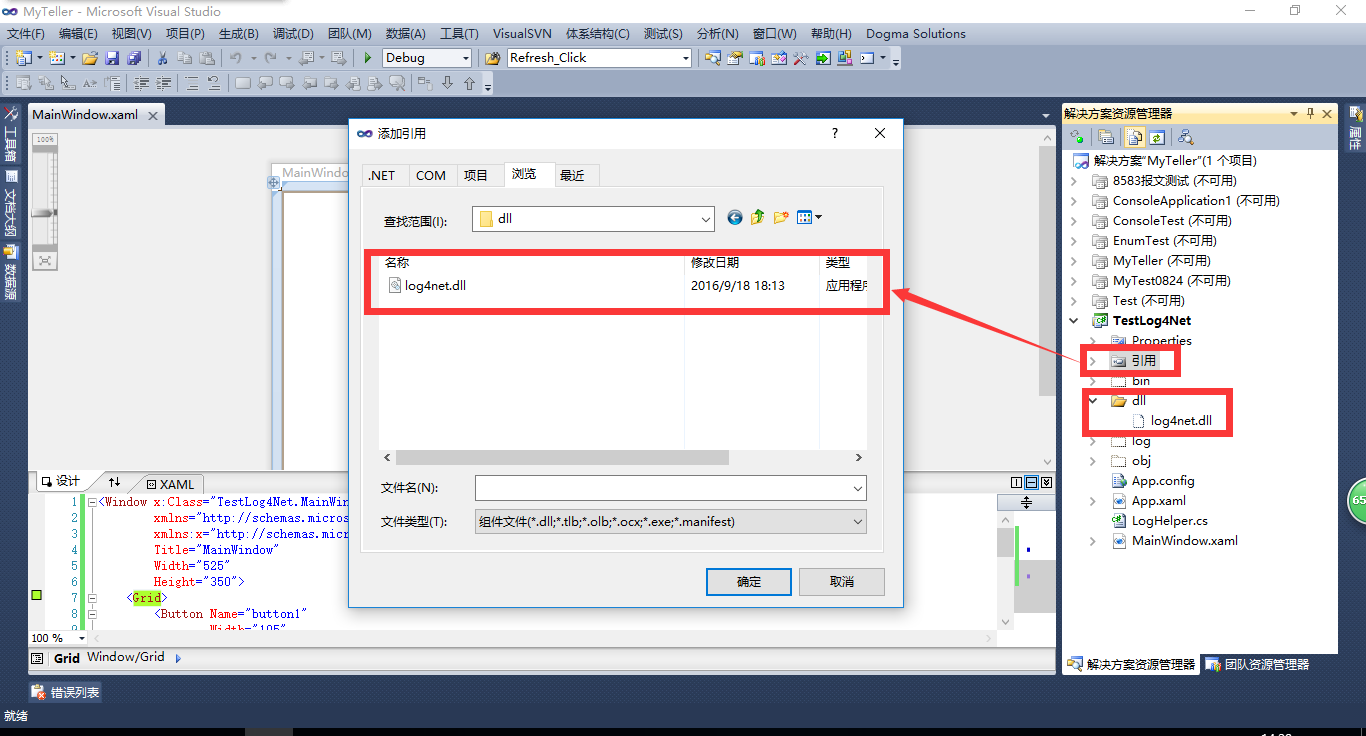Open the 文件(F) menu
The width and height of the screenshot is (1366, 736).
(x=25, y=33)
